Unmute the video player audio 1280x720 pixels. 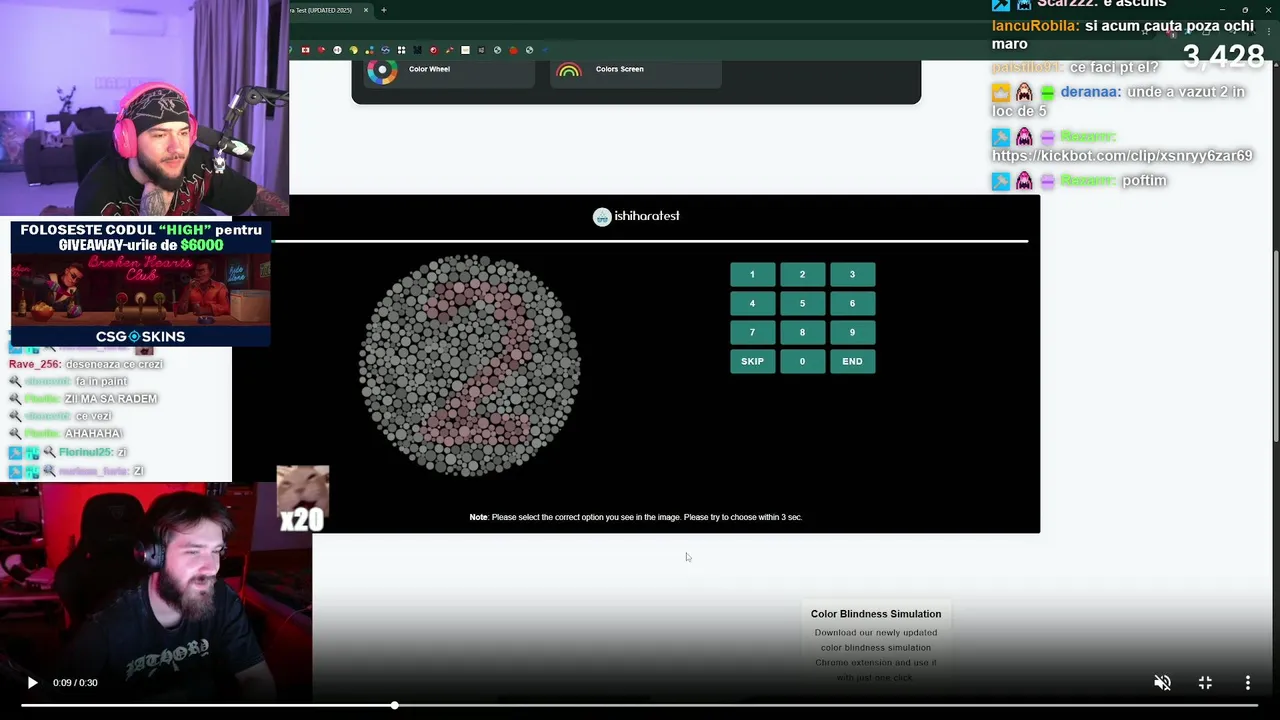point(1162,683)
